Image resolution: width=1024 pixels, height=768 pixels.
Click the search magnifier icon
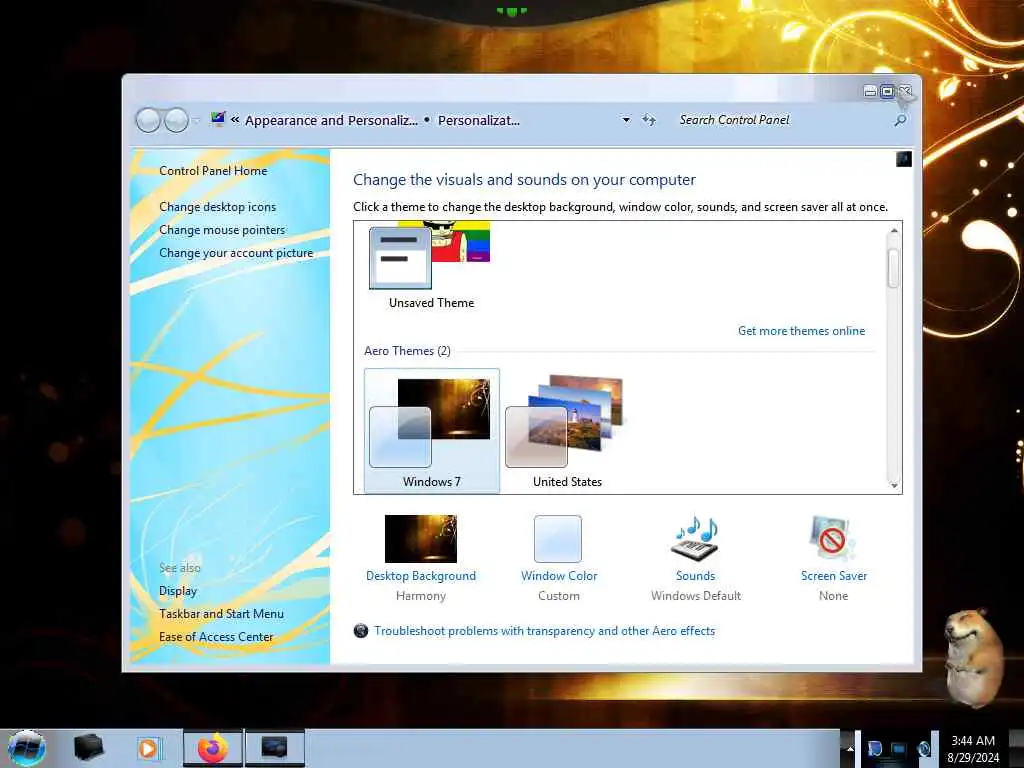[x=901, y=120]
